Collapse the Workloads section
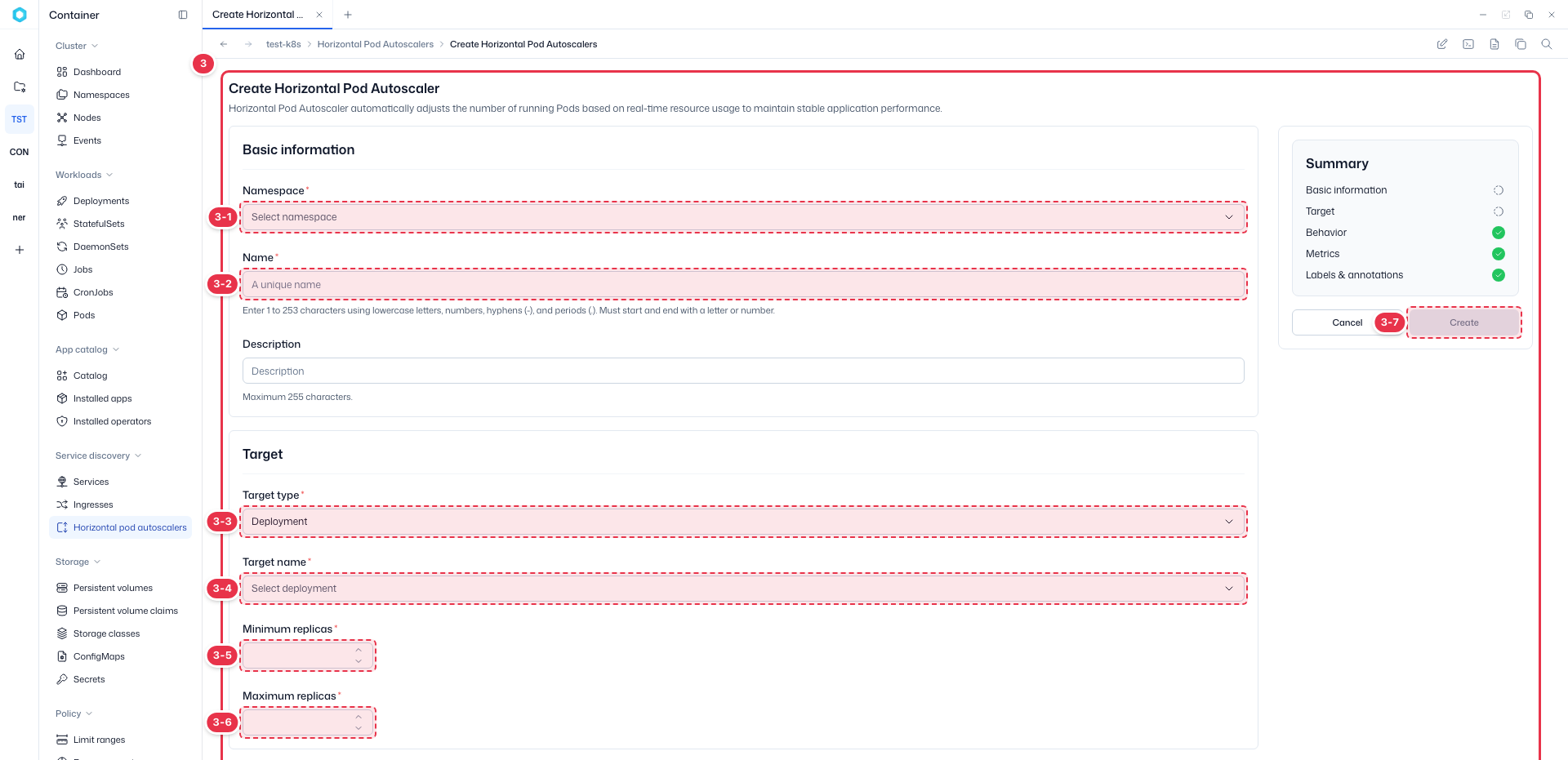This screenshot has width=1568, height=760. 84,175
